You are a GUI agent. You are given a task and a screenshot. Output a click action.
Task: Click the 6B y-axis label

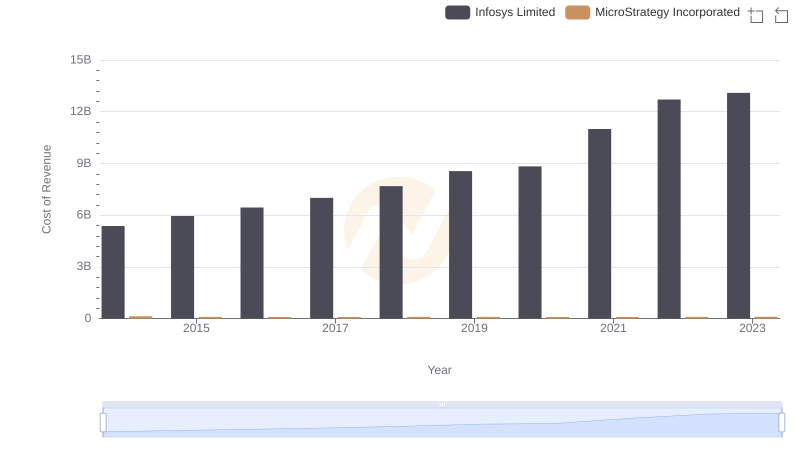84,215
